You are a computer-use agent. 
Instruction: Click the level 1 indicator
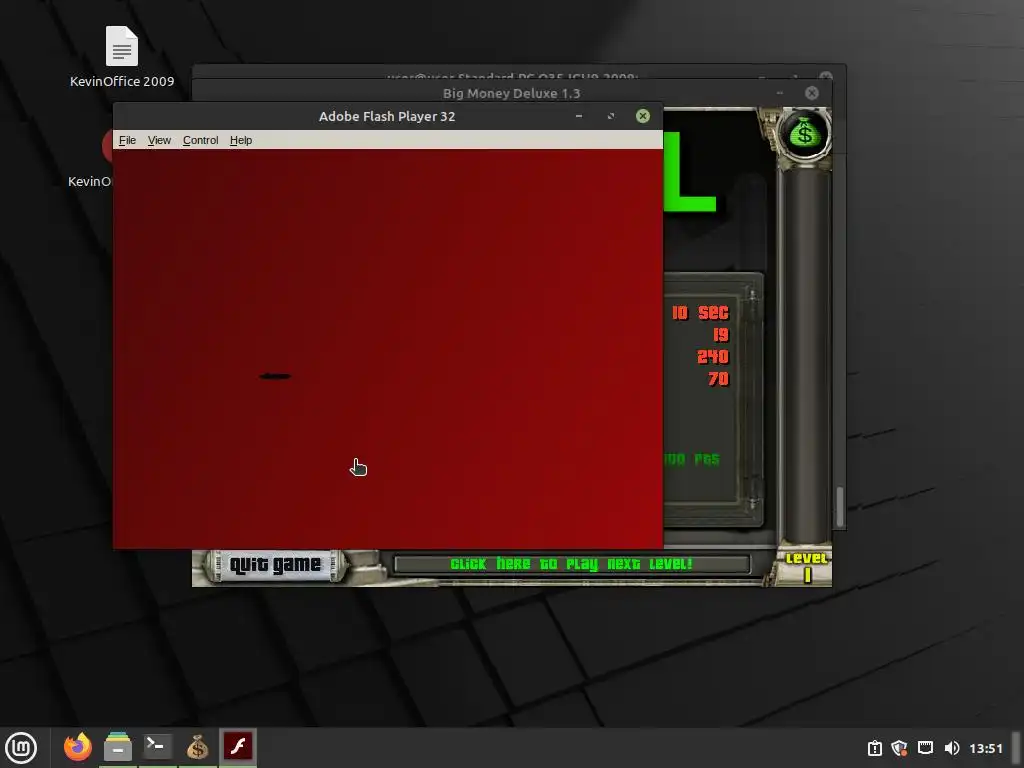click(x=807, y=567)
